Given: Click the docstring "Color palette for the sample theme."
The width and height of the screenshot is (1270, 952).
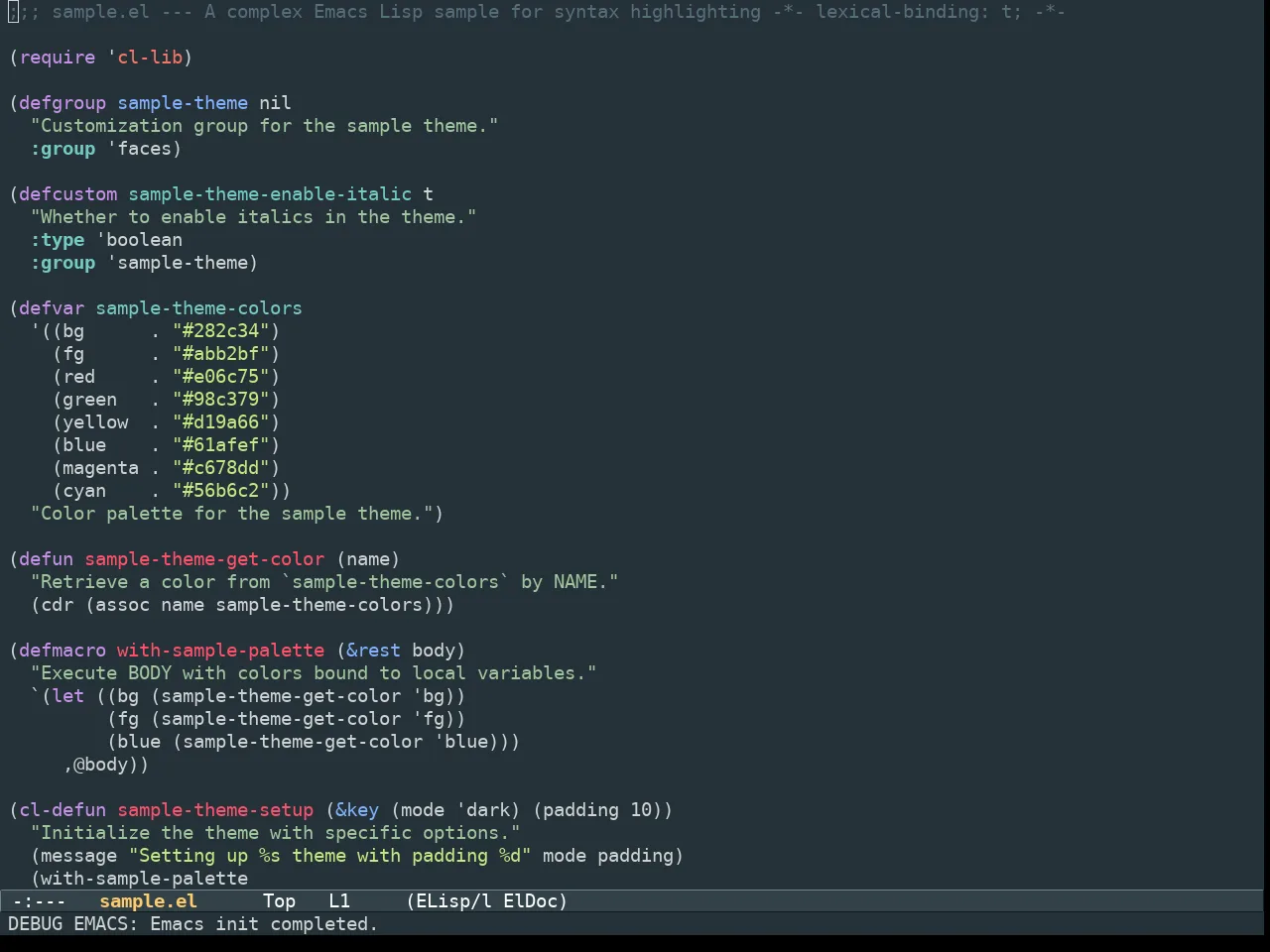Looking at the screenshot, I should [231, 514].
